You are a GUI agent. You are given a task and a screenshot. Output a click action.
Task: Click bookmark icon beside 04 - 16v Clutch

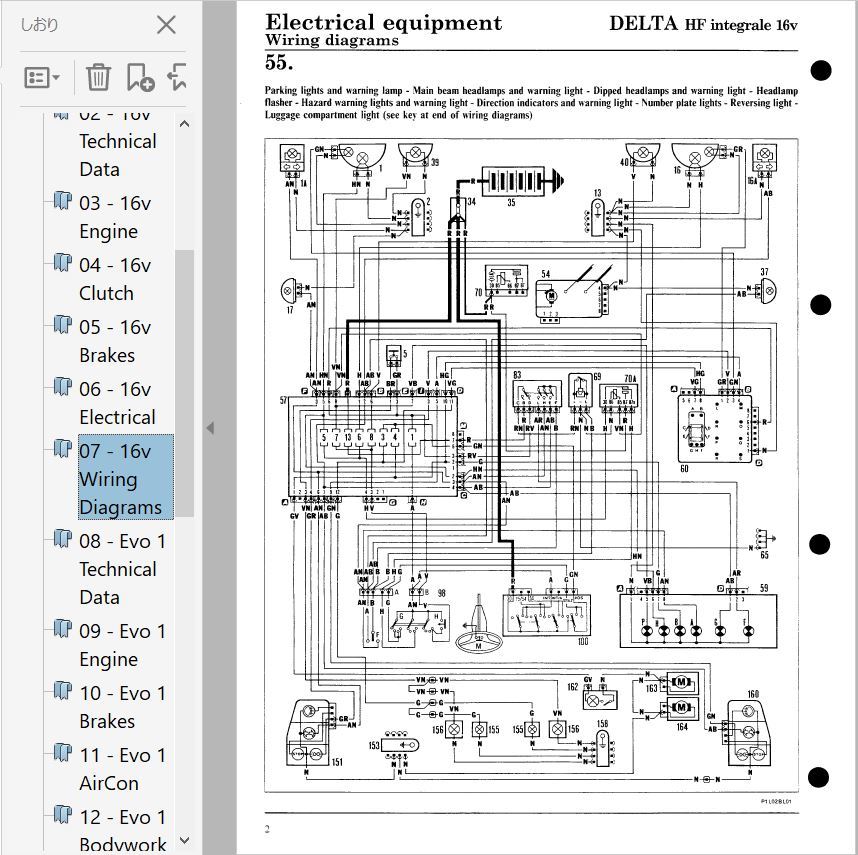point(62,261)
